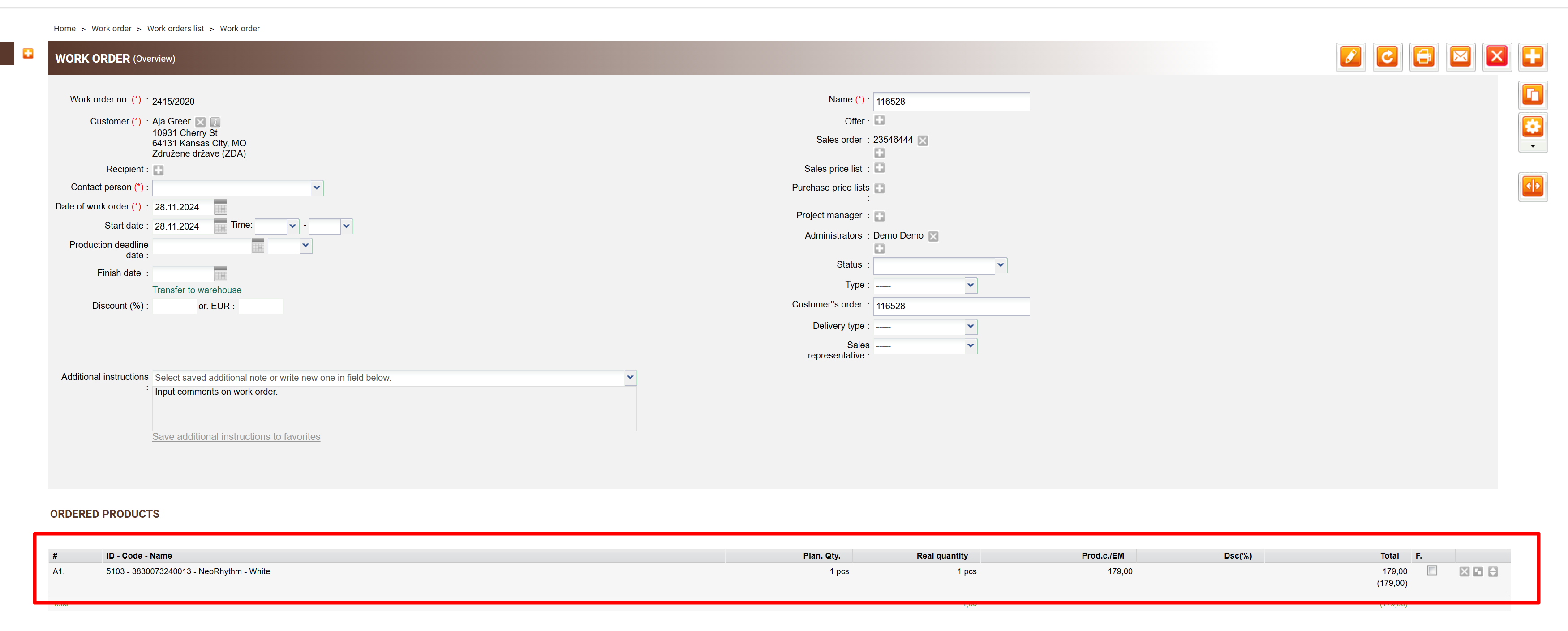This screenshot has height=631, width=1568.
Task: Expand the Status dropdown
Action: (x=1000, y=265)
